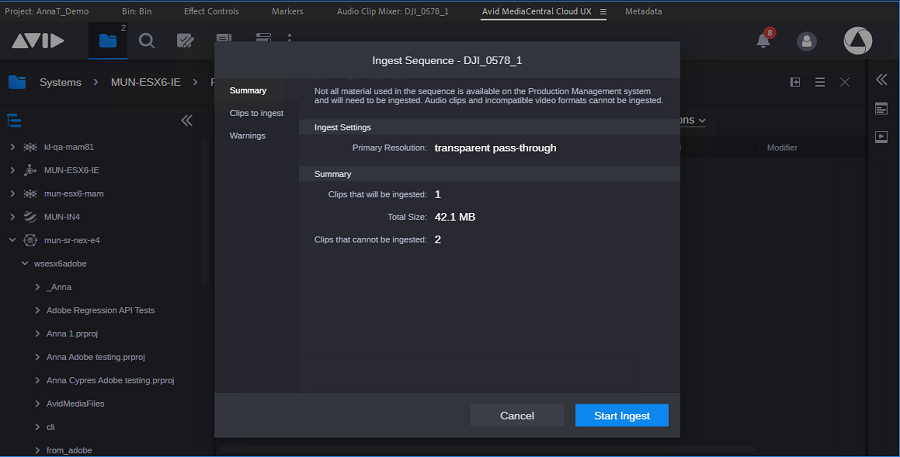Click the MUN-ESX6-IE system icon
The image size is (900, 457).
30,171
